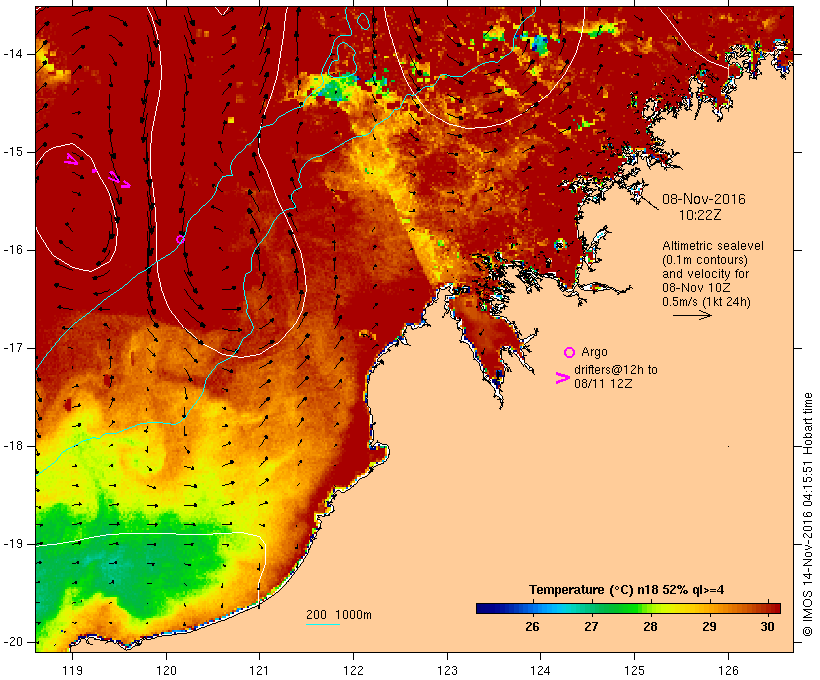The height and width of the screenshot is (680, 820).
Task: Click the 'Argo' legend label
Action: pos(594,352)
